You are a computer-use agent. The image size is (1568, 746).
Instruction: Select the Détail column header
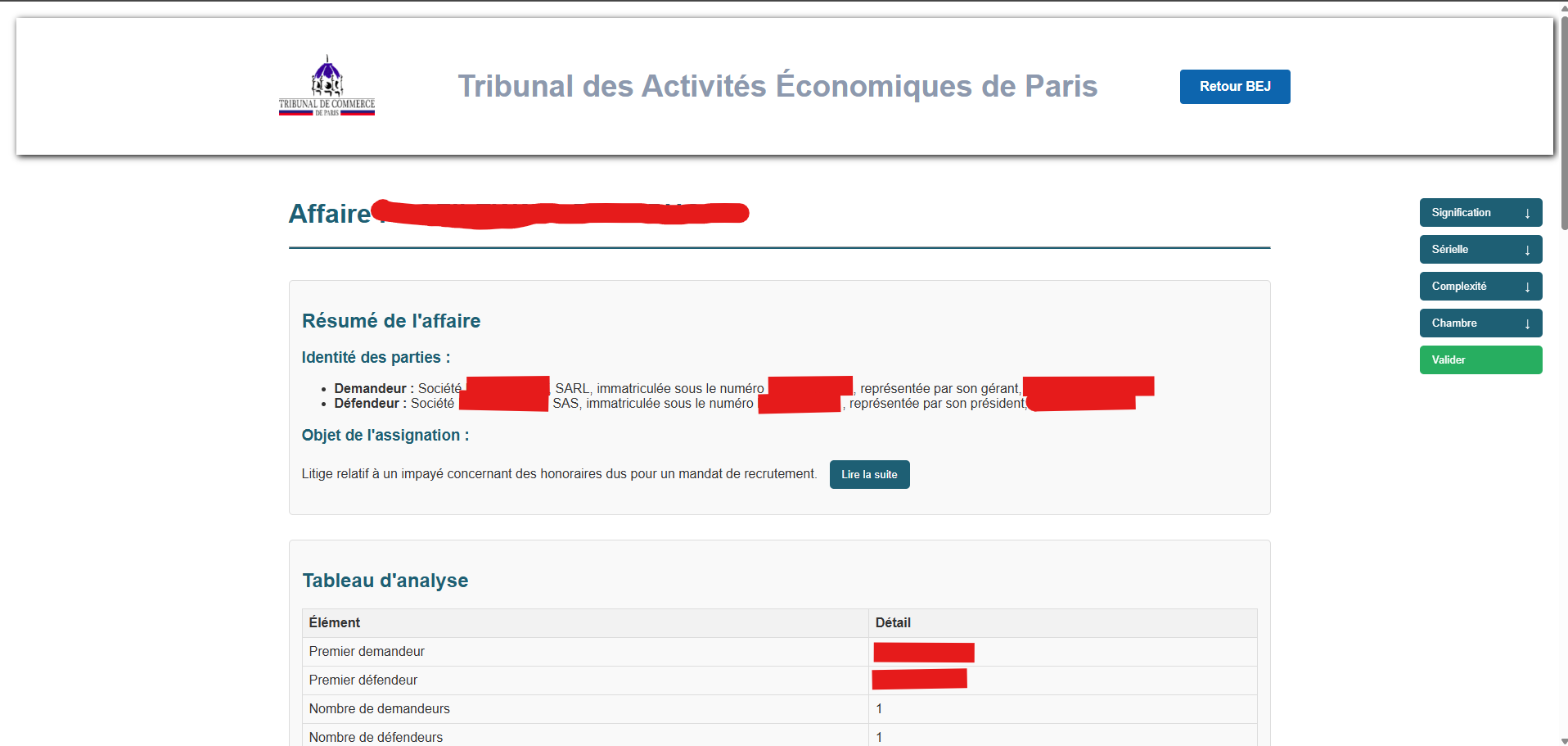click(x=893, y=623)
